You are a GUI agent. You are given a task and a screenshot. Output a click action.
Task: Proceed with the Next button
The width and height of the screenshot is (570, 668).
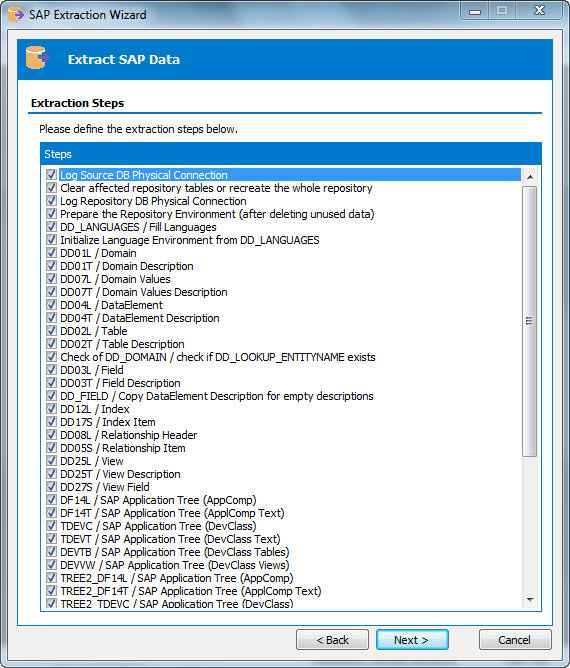click(412, 640)
